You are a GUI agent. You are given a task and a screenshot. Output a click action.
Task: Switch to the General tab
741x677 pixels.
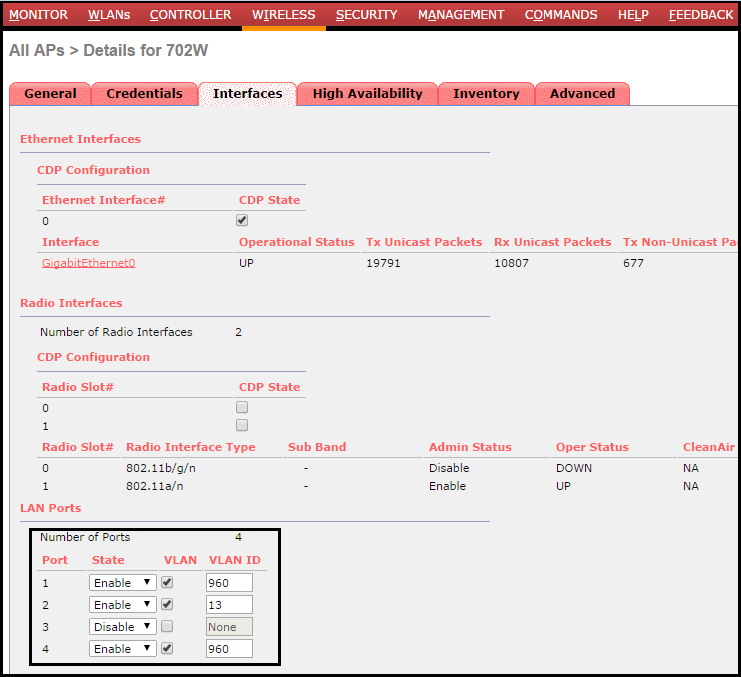tap(50, 94)
